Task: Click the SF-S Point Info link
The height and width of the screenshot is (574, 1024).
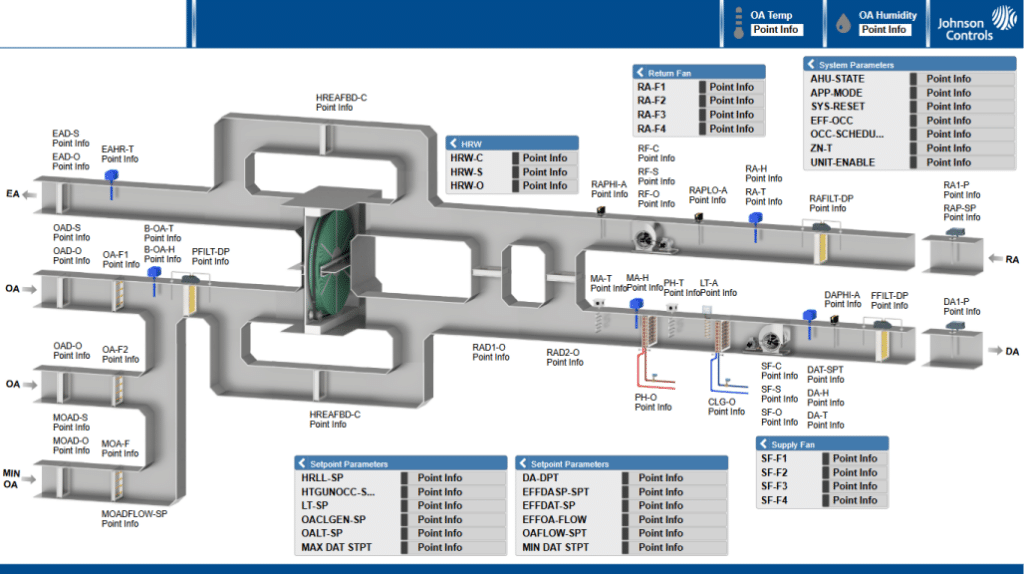Action: point(779,399)
